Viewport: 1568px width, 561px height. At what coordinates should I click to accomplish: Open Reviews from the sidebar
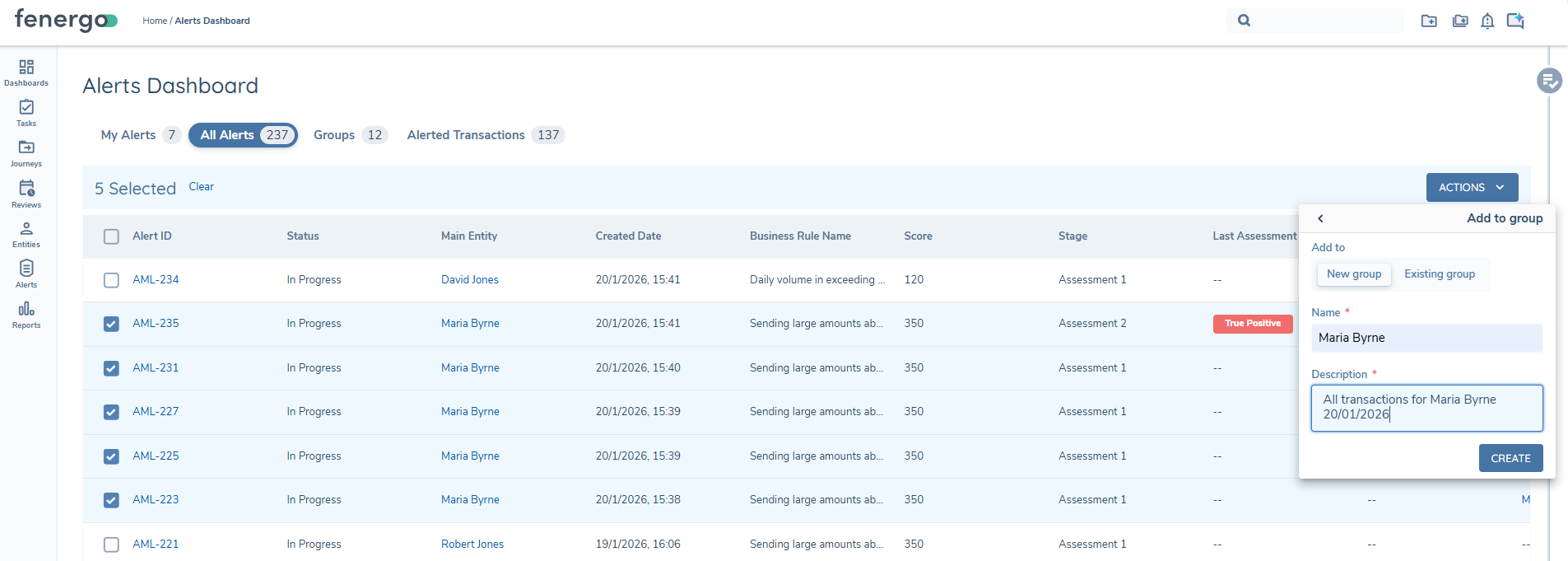coord(26,194)
